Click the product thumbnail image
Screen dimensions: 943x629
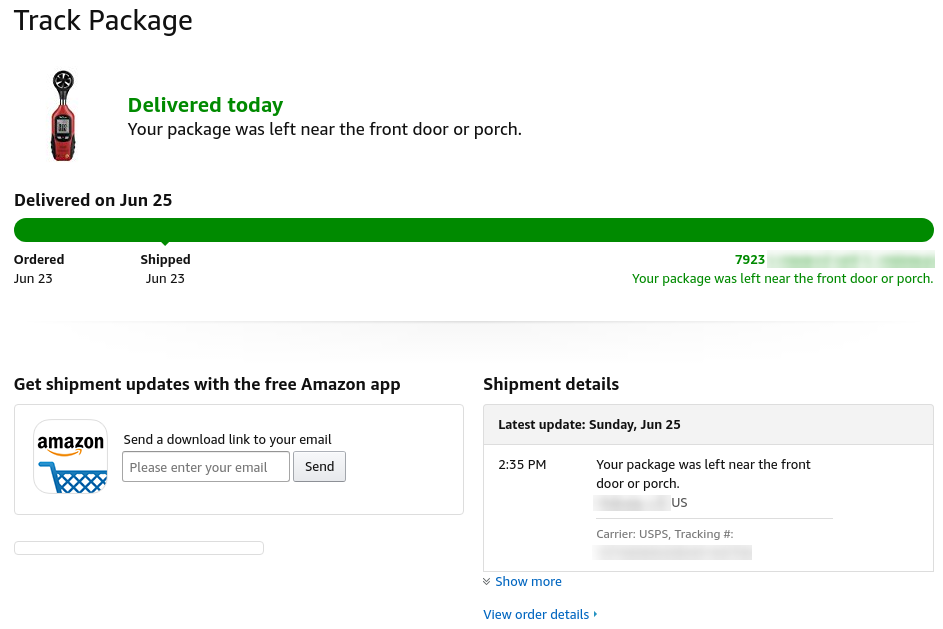63,114
